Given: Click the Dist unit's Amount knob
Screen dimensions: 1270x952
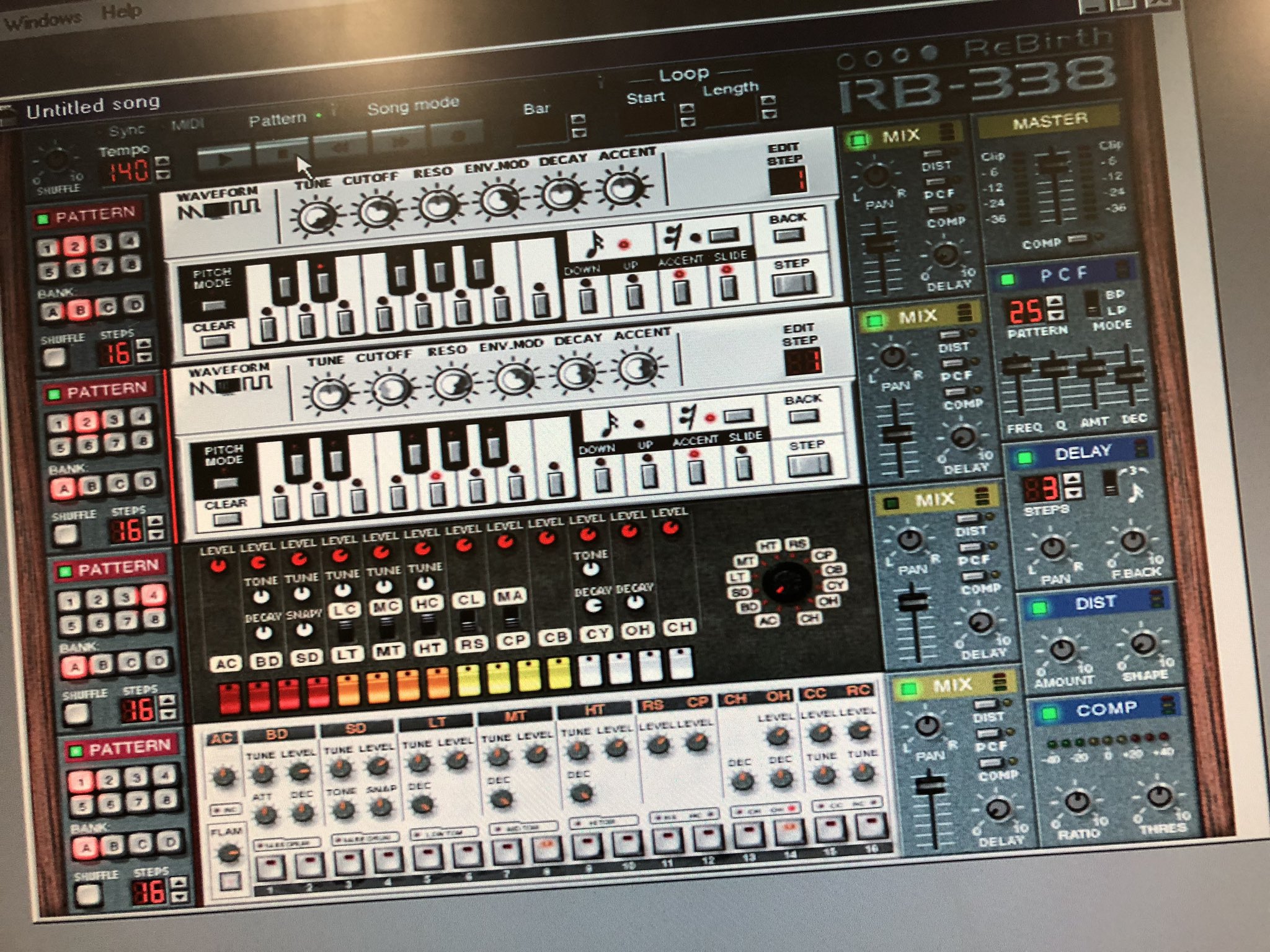Looking at the screenshot, I should point(1063,649).
